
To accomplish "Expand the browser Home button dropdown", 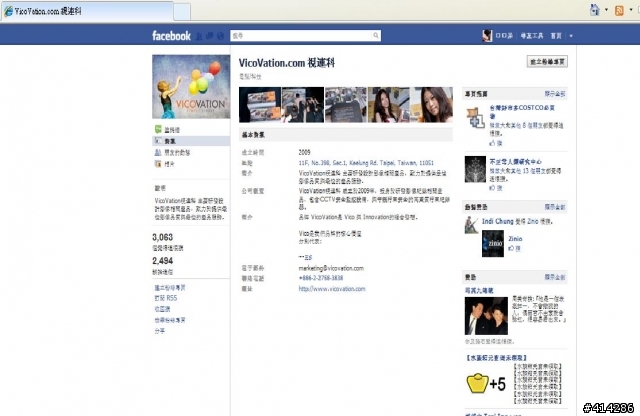I will (x=606, y=10).
